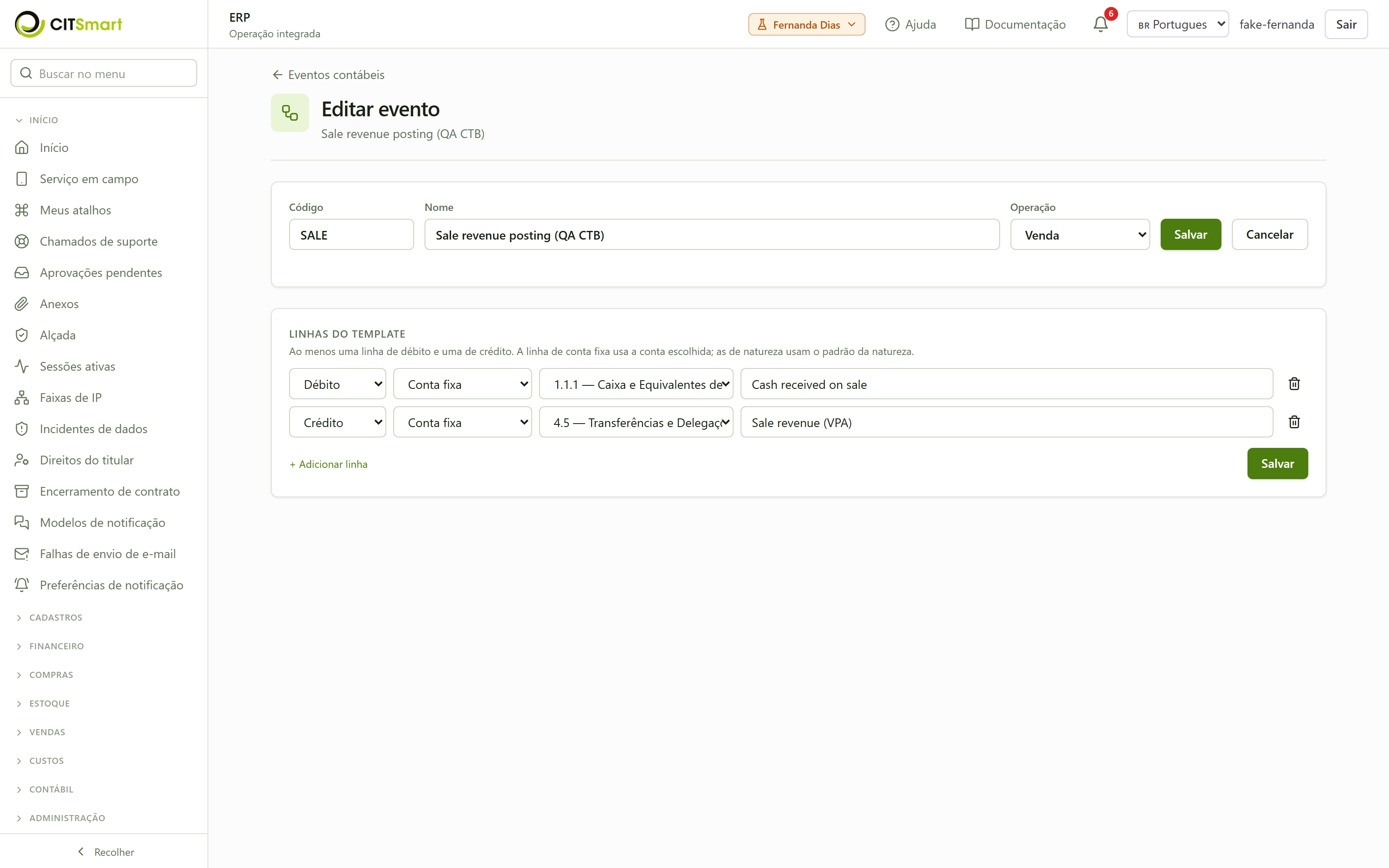Screen dimensions: 1389x868
Task: Open the 4.5 Transferências e Delegações dropdown
Action: [x=636, y=422]
